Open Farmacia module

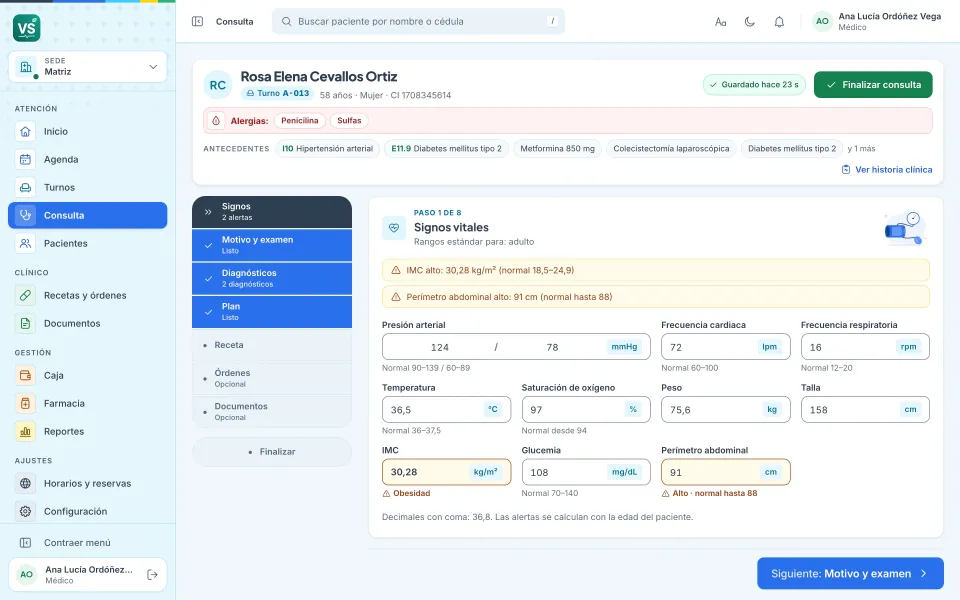tap(88, 403)
